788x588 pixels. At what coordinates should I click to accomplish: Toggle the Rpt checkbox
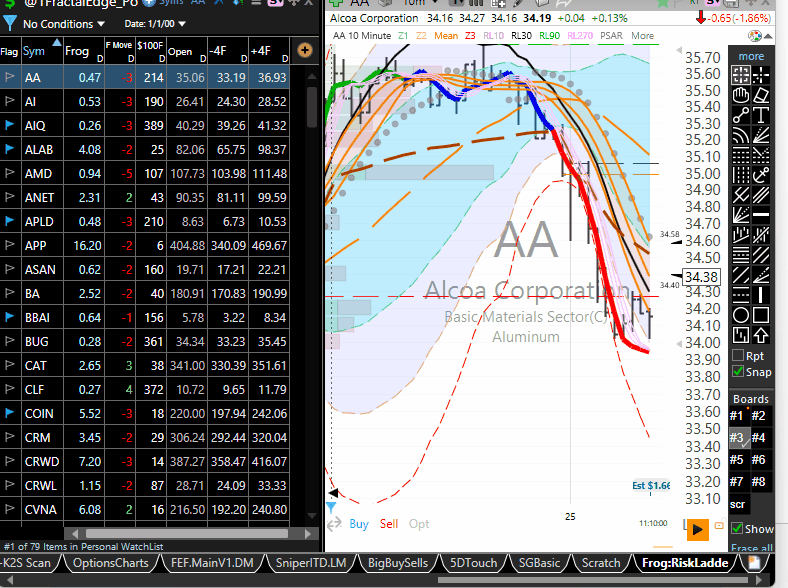pos(738,356)
